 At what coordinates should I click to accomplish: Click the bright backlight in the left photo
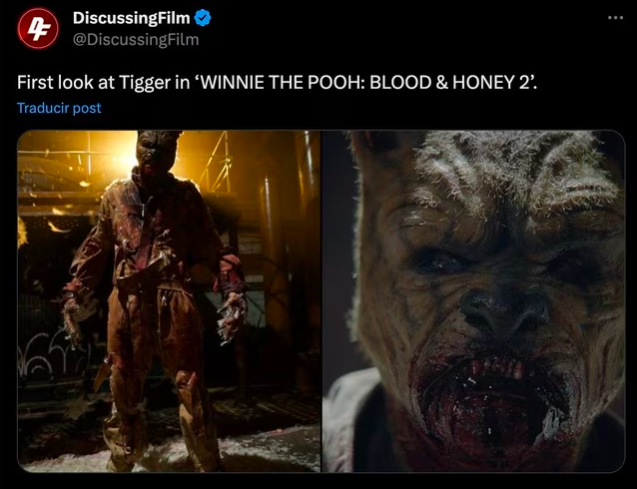click(118, 156)
